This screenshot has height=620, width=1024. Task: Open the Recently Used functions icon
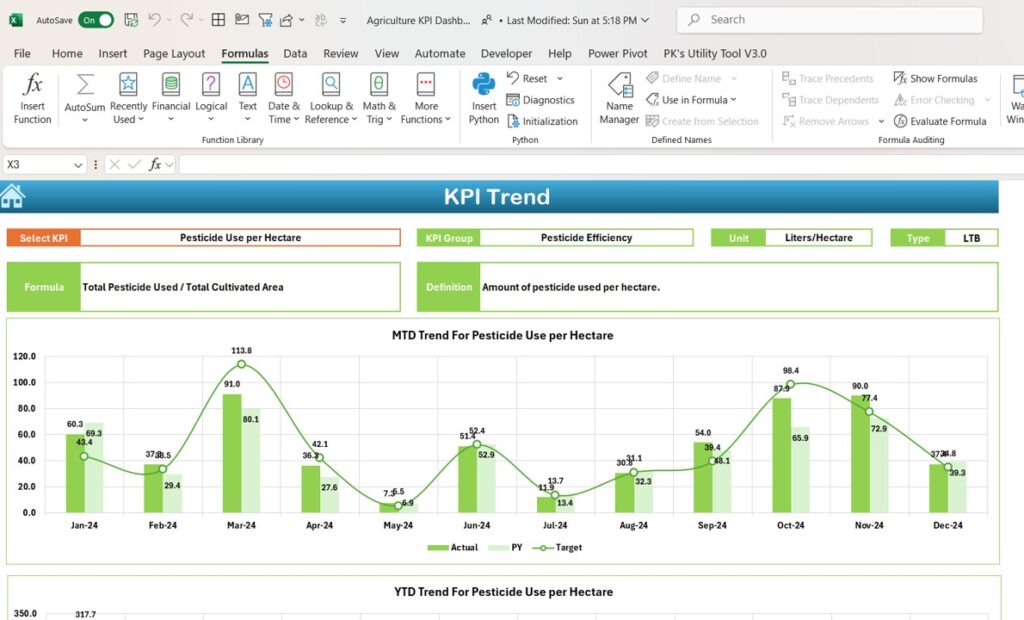coord(128,85)
